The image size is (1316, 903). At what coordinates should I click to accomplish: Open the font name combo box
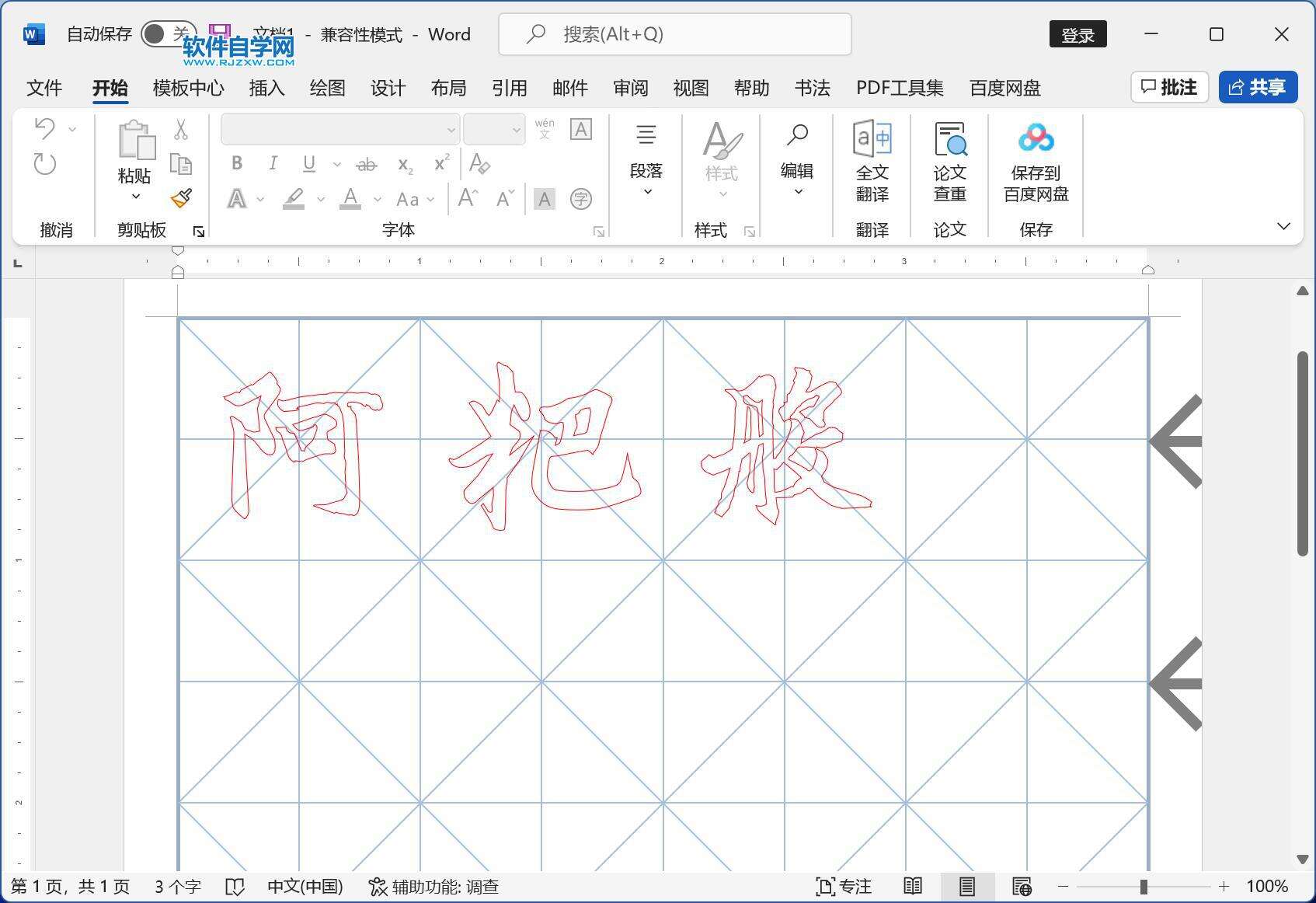[339, 130]
